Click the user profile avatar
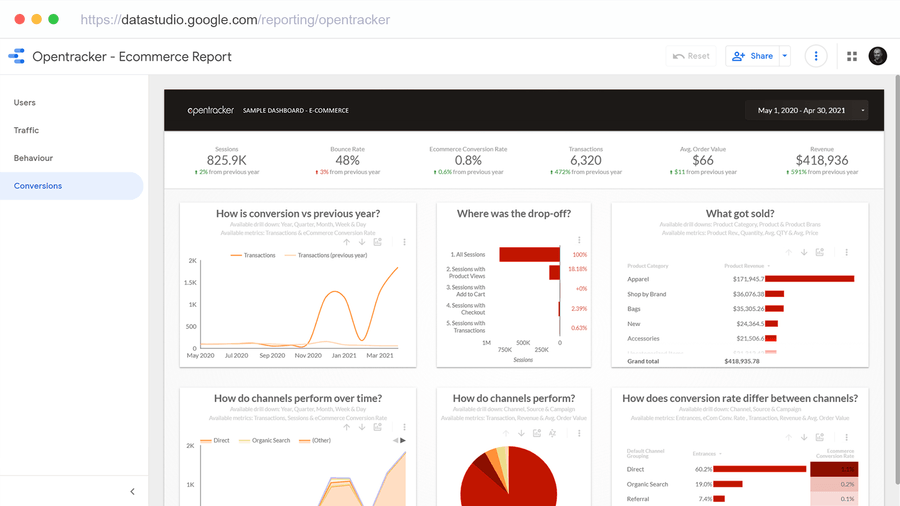900x506 pixels. (x=878, y=56)
